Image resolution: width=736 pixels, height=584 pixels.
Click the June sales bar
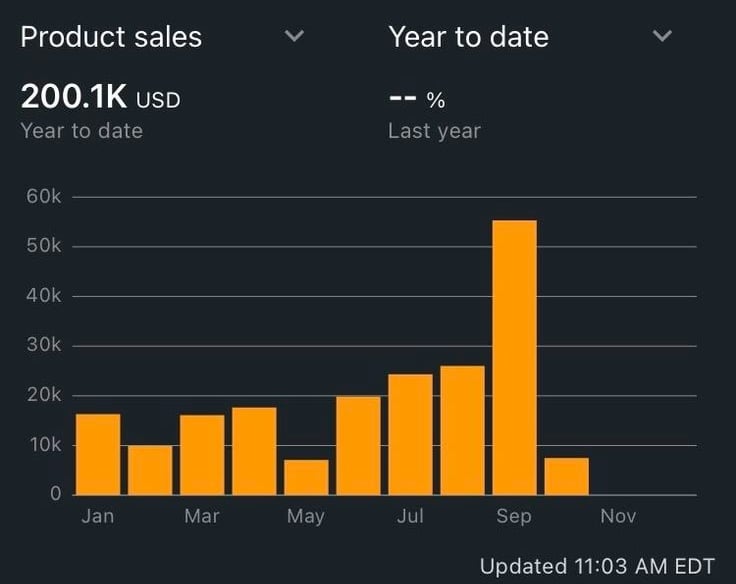tap(358, 445)
